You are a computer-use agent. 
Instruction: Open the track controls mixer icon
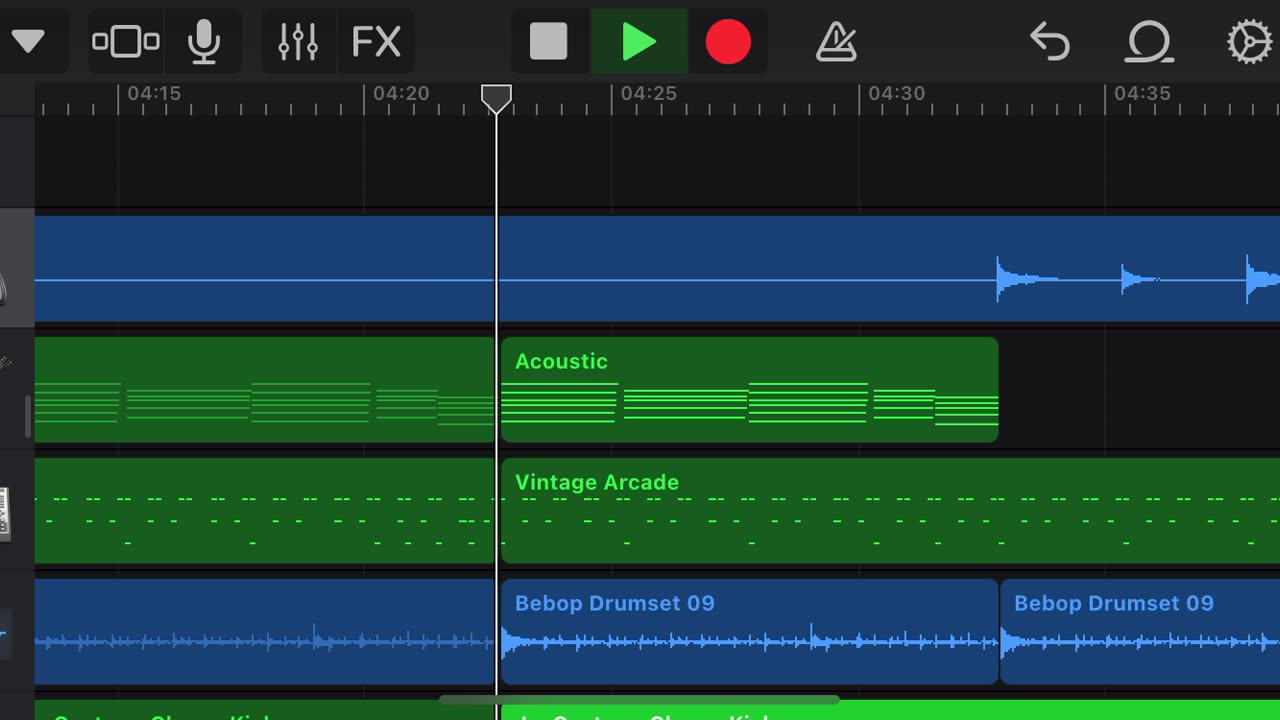point(297,41)
